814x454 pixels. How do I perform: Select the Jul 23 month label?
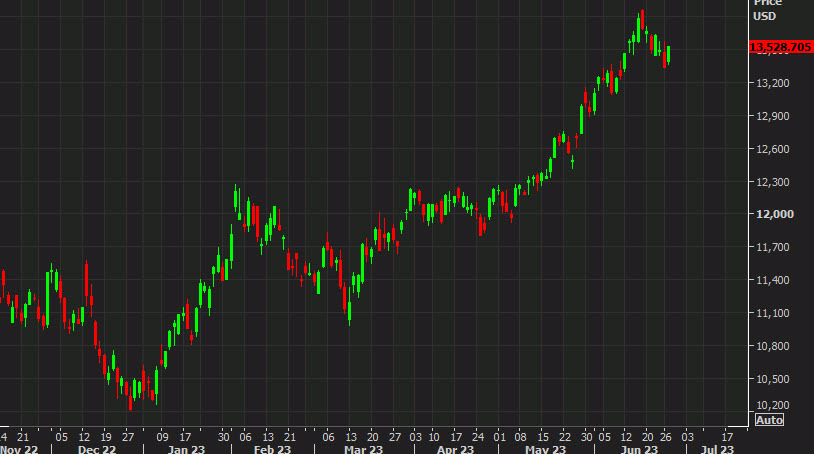(x=717, y=449)
